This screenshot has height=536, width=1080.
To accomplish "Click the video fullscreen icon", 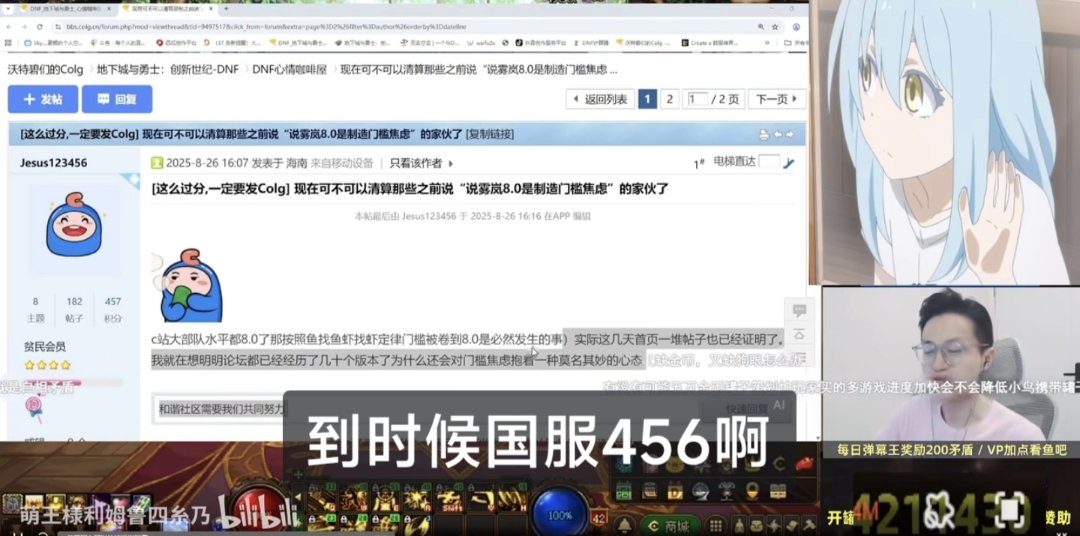I will [1008, 511].
